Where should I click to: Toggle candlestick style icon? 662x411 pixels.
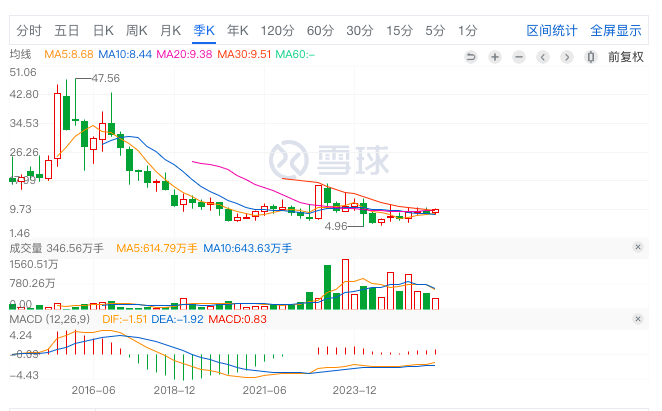591,57
